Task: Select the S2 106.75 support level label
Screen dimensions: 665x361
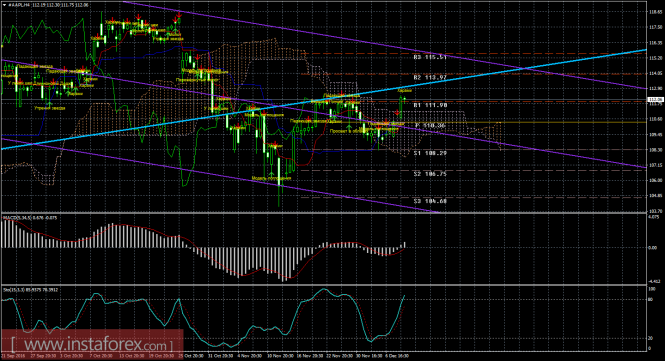Action: tap(430, 174)
